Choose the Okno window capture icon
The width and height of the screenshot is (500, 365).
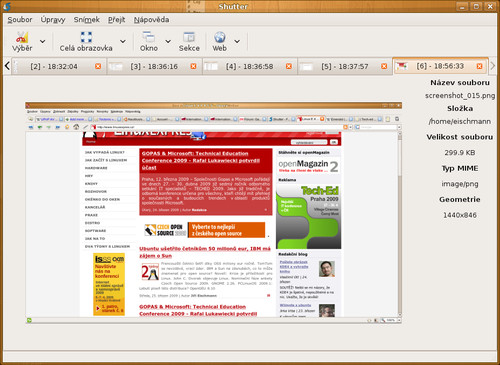[x=149, y=37]
